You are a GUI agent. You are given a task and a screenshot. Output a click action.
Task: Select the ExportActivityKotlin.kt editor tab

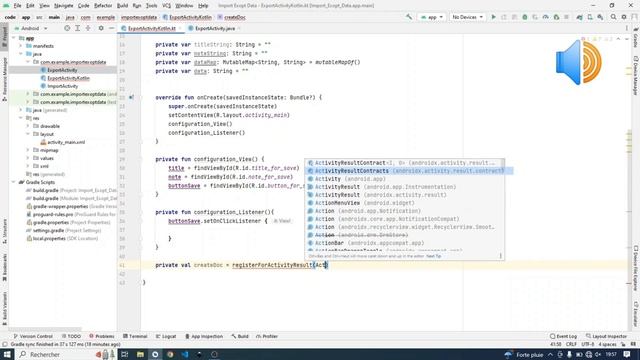[151, 28]
